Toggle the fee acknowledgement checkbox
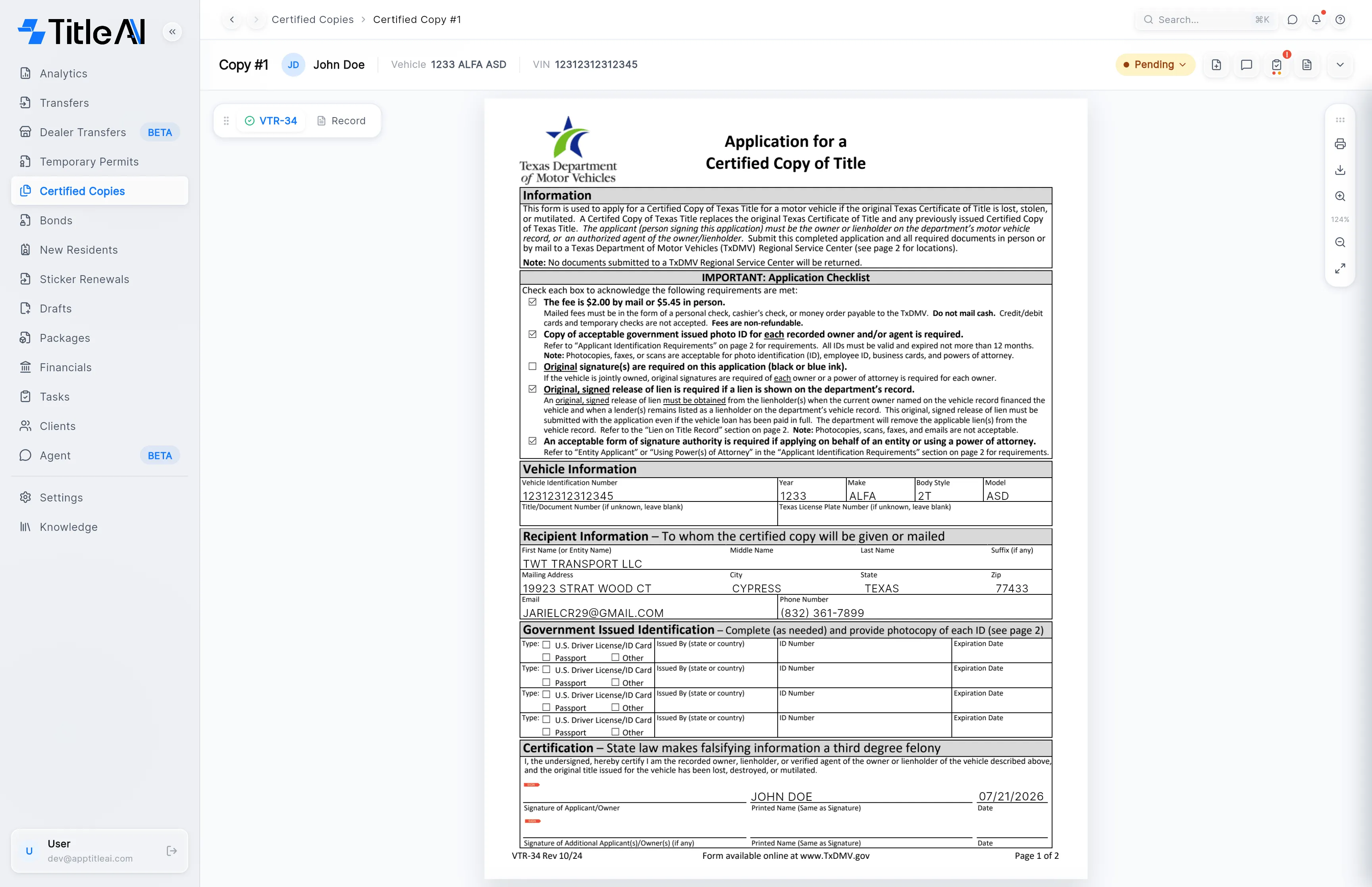Viewport: 1372px width, 887px height. [x=533, y=302]
